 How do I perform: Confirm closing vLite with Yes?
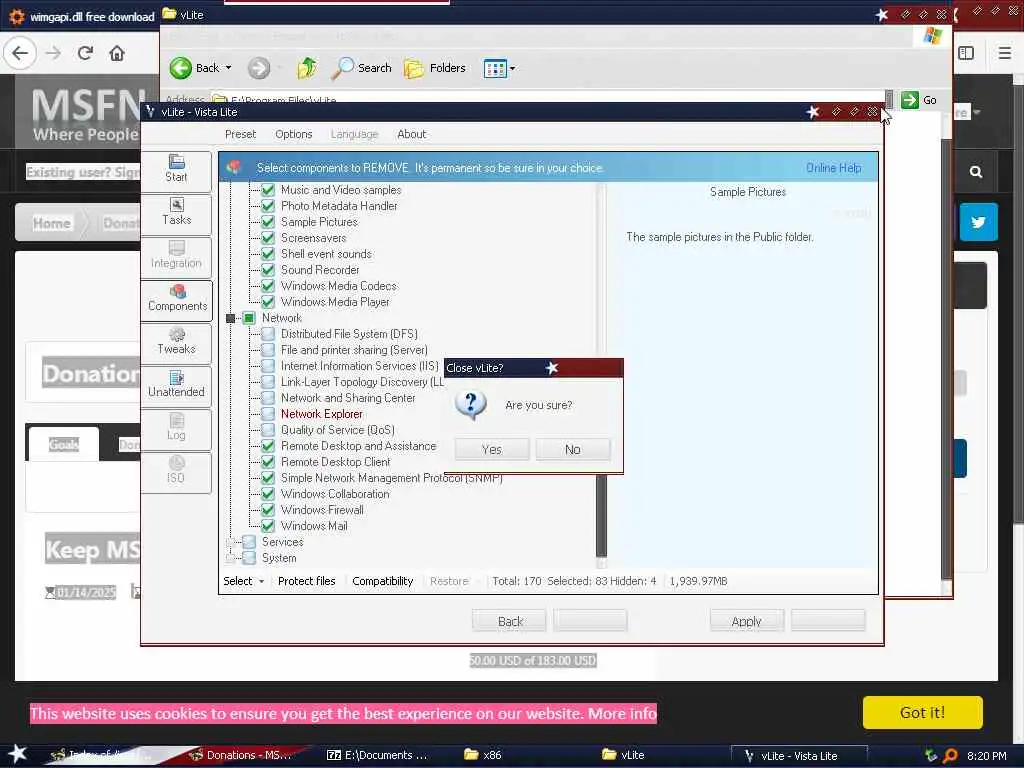tap(492, 449)
